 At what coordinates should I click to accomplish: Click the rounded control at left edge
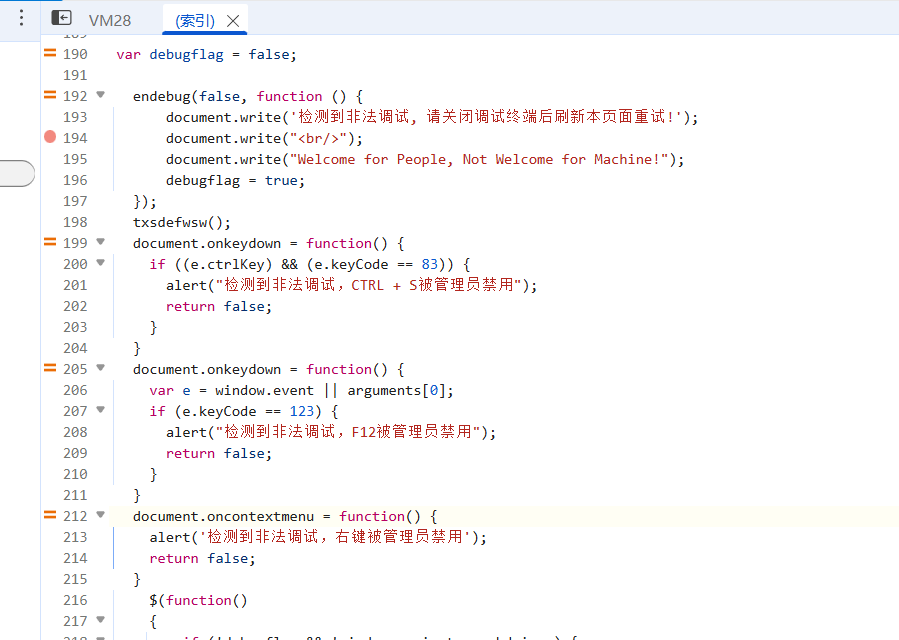click(17, 173)
